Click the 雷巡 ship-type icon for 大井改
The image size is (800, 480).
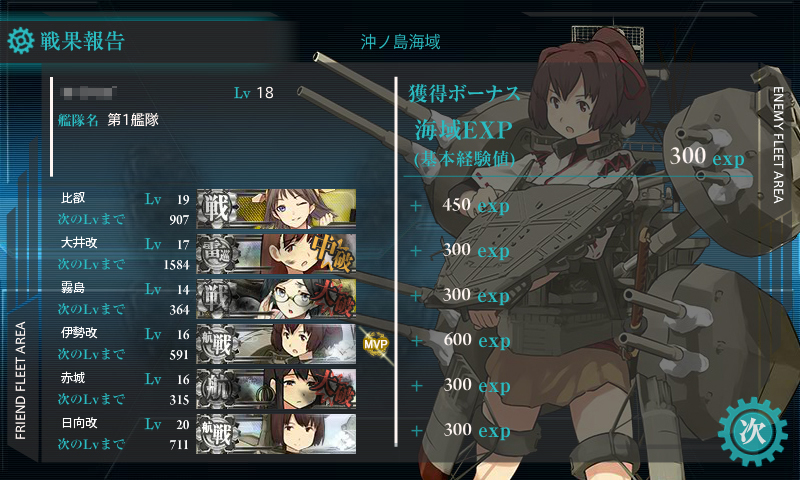coord(218,254)
